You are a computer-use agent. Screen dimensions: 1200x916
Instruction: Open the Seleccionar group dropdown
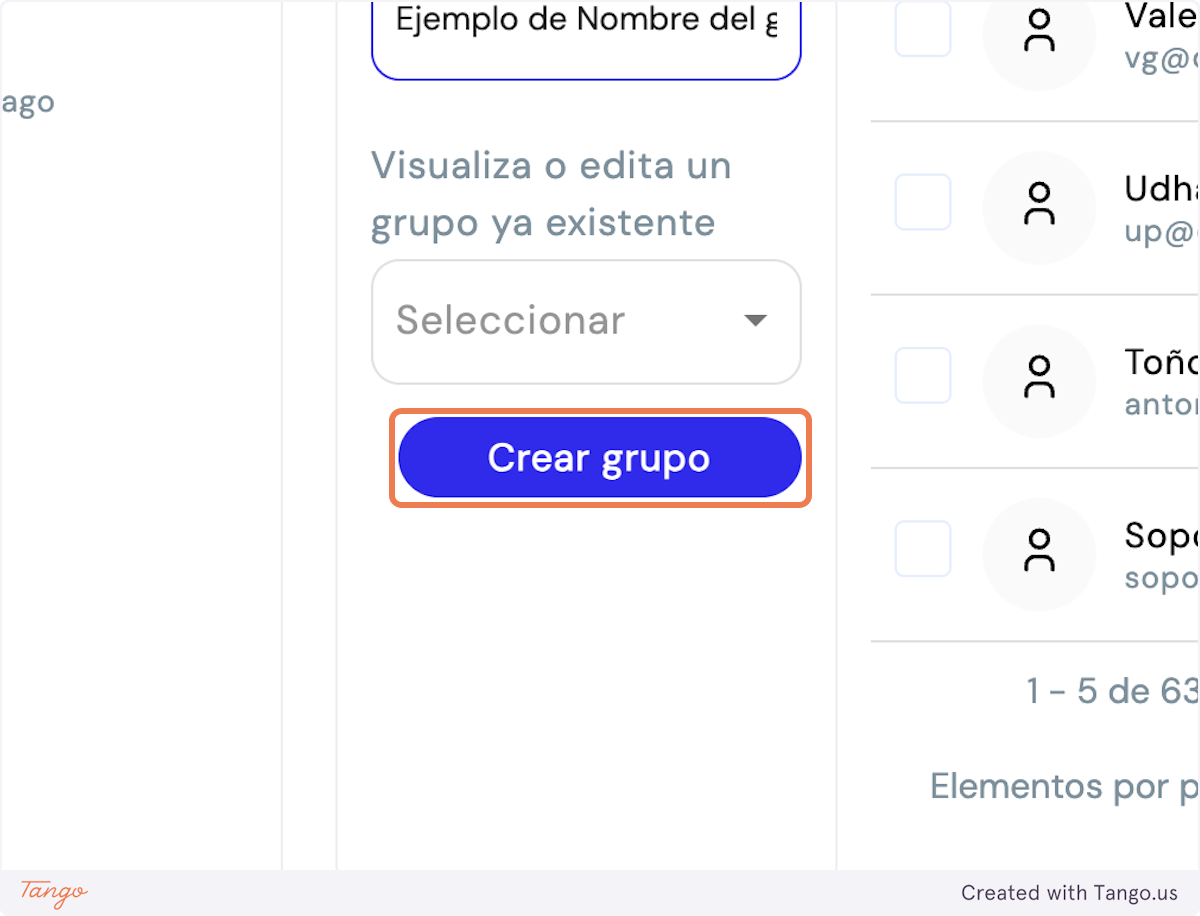pos(586,322)
